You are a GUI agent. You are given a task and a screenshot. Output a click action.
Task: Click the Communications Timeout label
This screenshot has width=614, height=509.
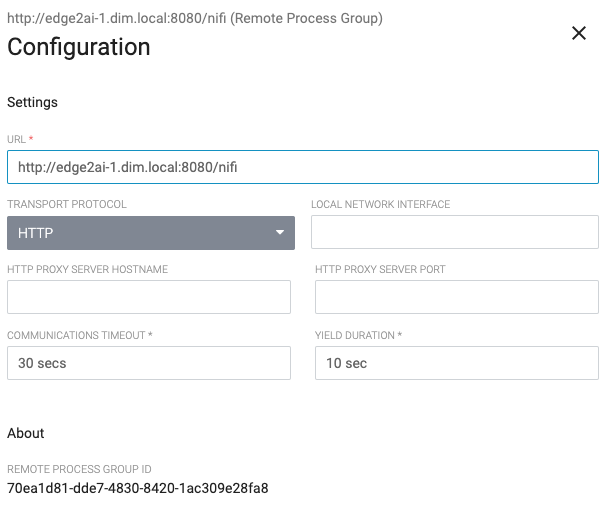click(79, 335)
